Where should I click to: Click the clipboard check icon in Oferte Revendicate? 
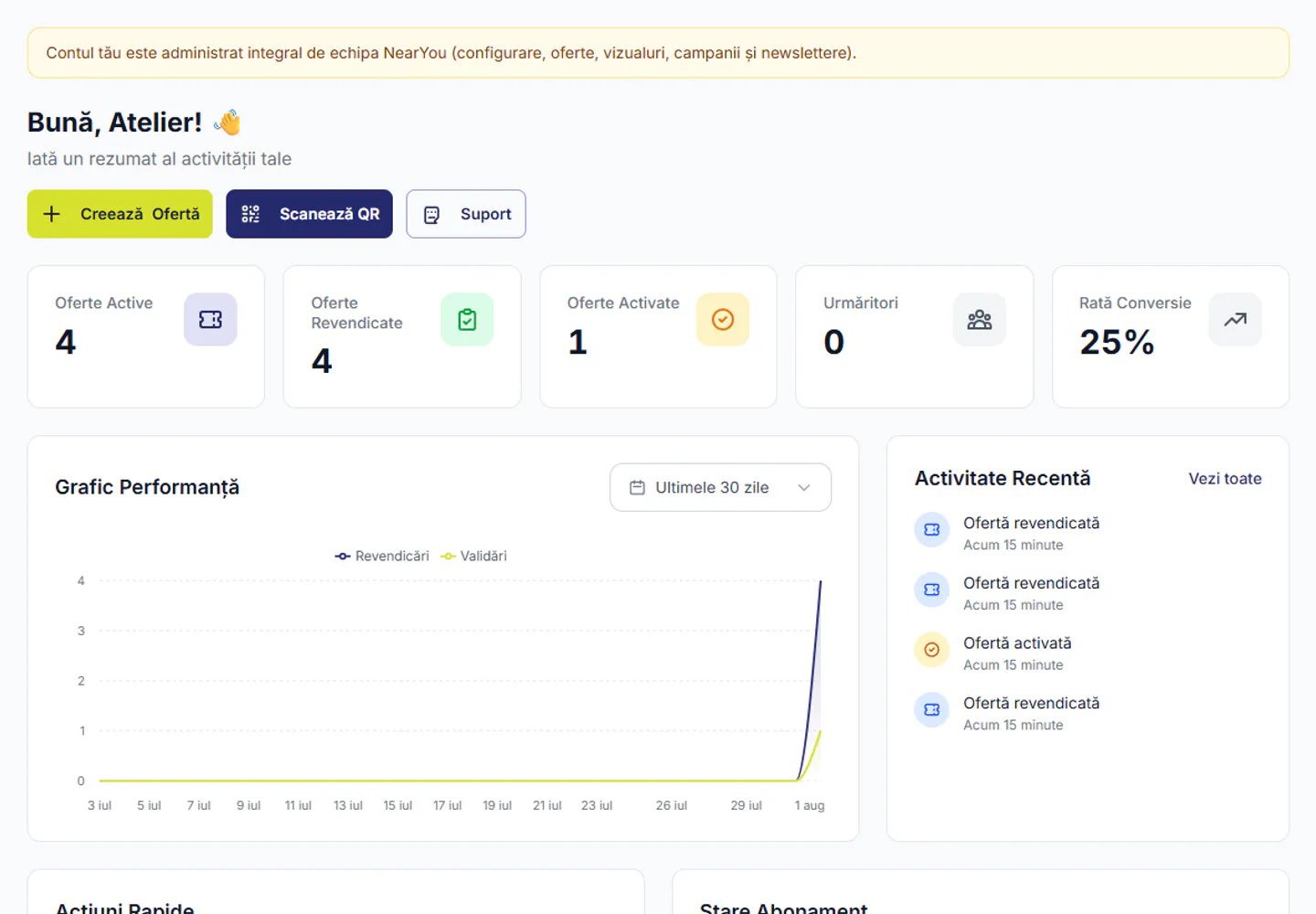(x=467, y=320)
